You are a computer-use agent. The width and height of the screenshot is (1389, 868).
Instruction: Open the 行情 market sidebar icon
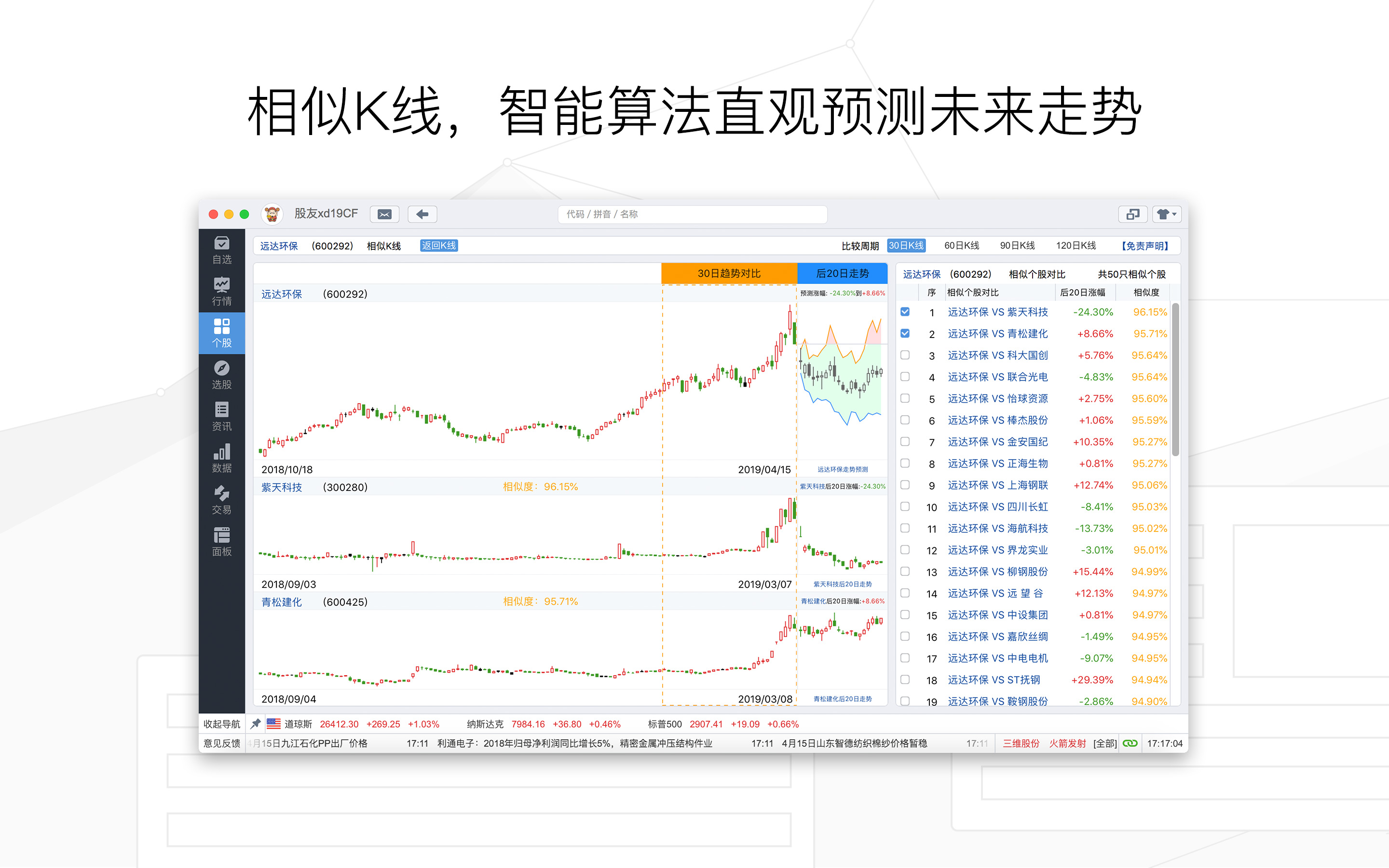[221, 292]
